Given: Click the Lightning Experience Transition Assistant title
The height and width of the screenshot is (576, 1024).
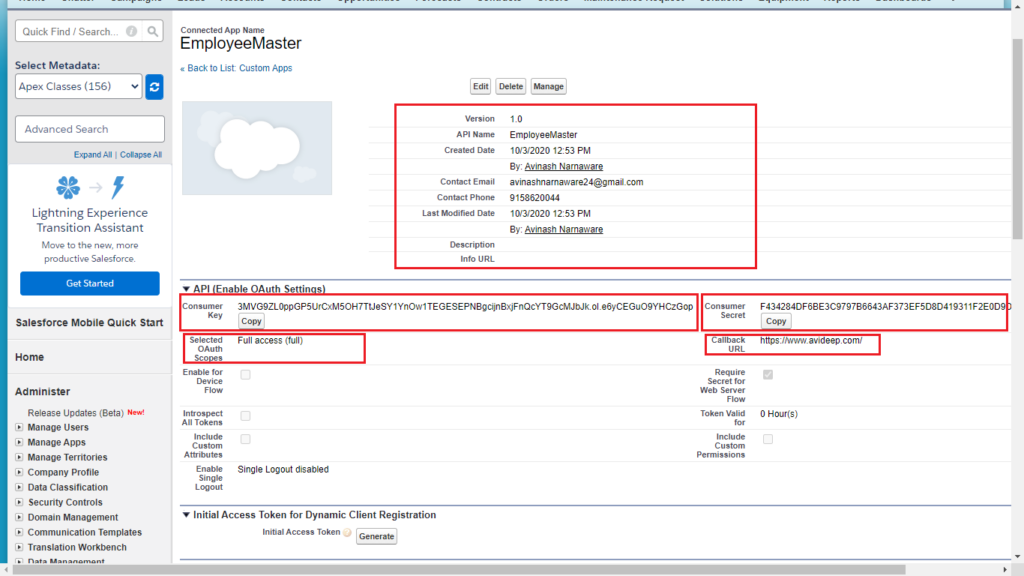Looking at the screenshot, I should [x=90, y=220].
